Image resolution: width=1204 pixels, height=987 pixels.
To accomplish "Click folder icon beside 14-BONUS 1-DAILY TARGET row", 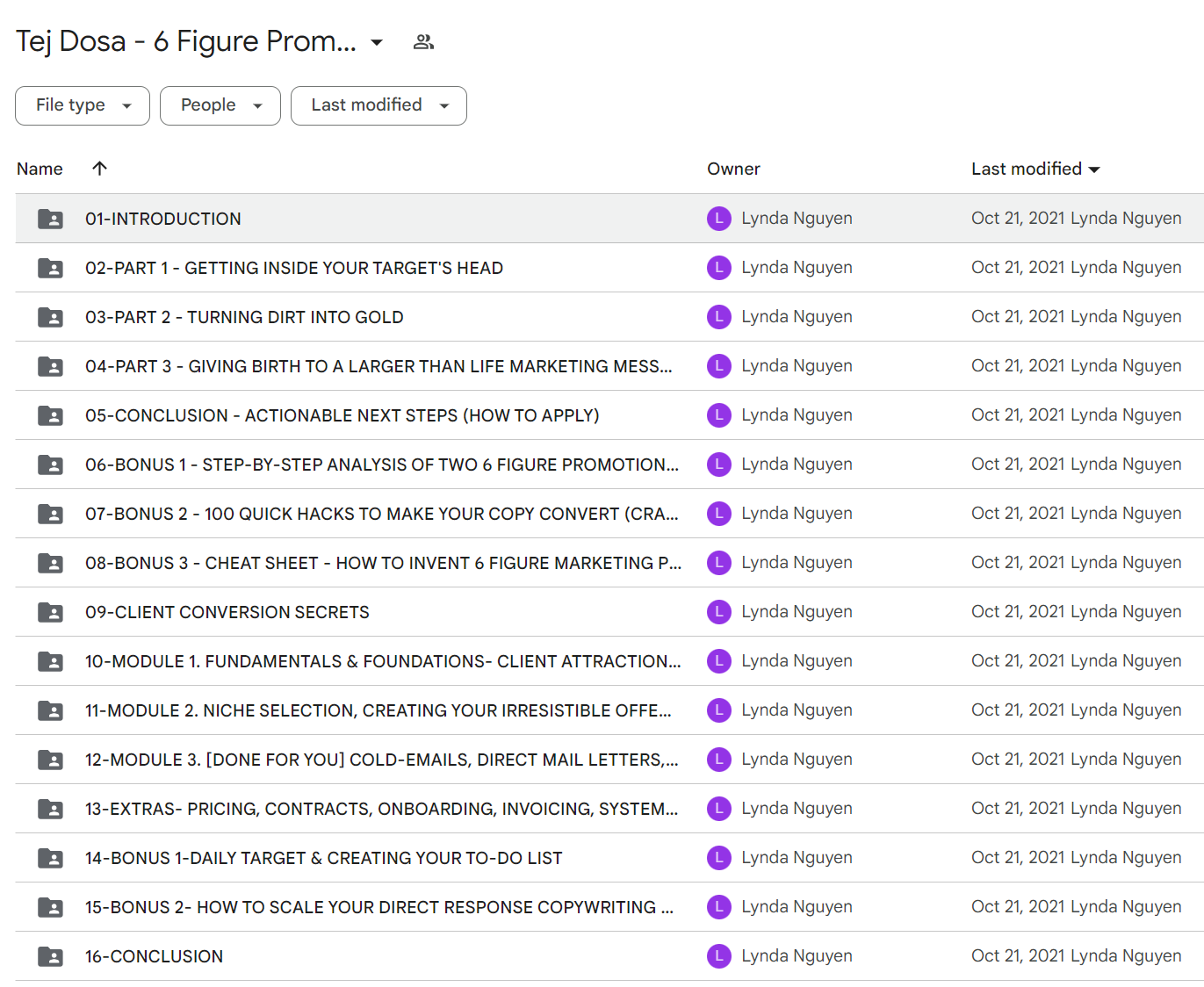I will coord(50,858).
